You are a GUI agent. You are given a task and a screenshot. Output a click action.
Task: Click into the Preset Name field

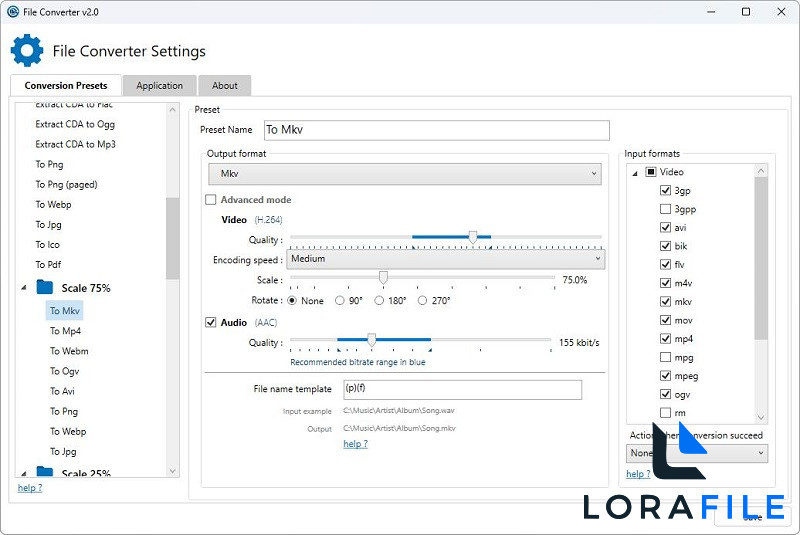(437, 130)
